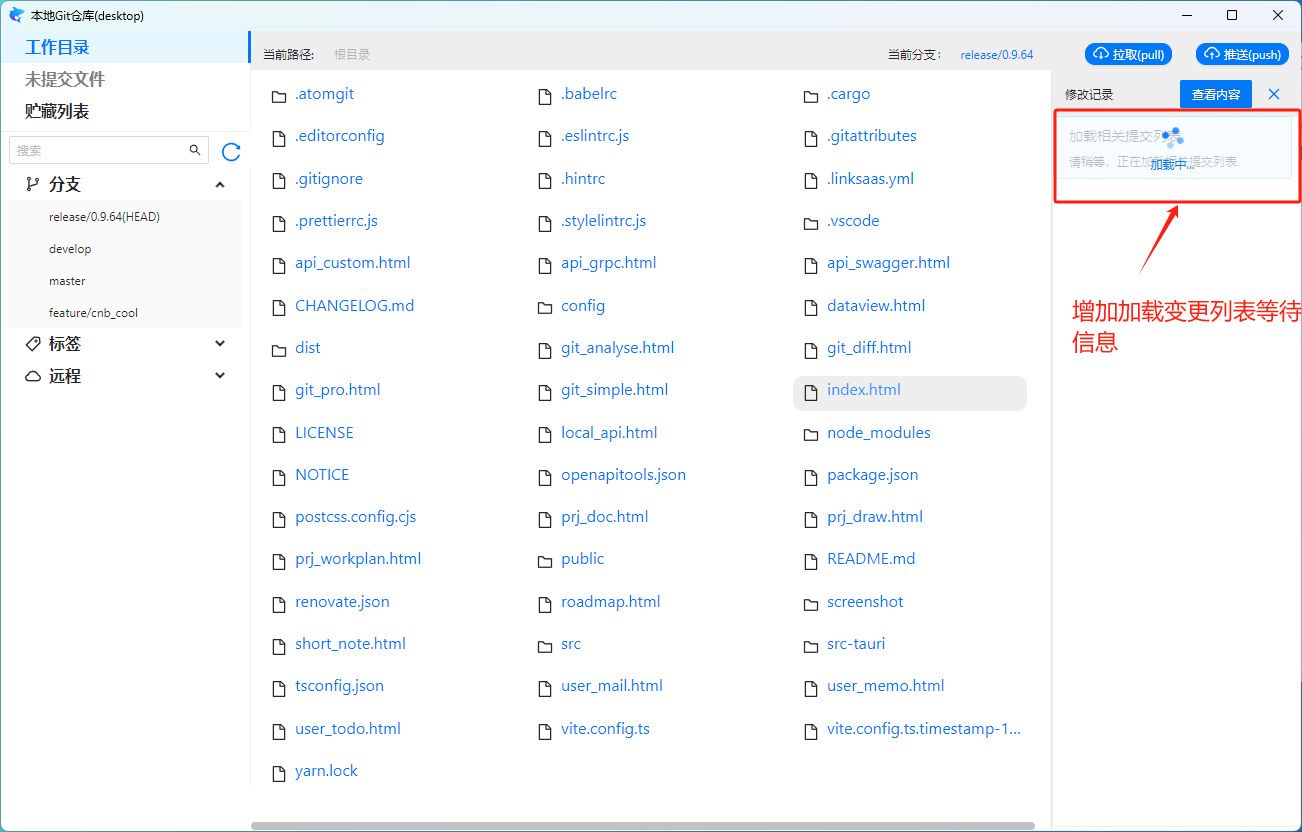The width and height of the screenshot is (1302, 832).
Task: Click the folder icon for node_modules
Action: coord(810,433)
